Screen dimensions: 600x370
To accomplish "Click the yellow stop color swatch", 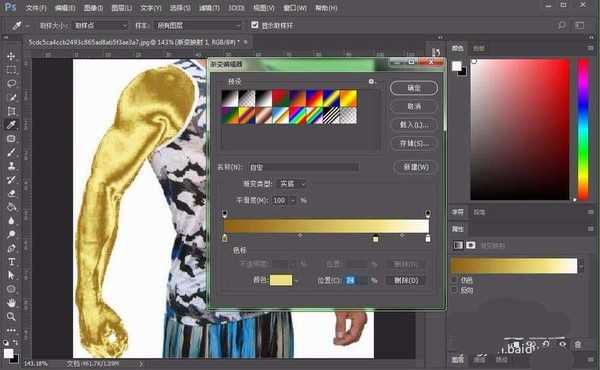I will [x=281, y=280].
